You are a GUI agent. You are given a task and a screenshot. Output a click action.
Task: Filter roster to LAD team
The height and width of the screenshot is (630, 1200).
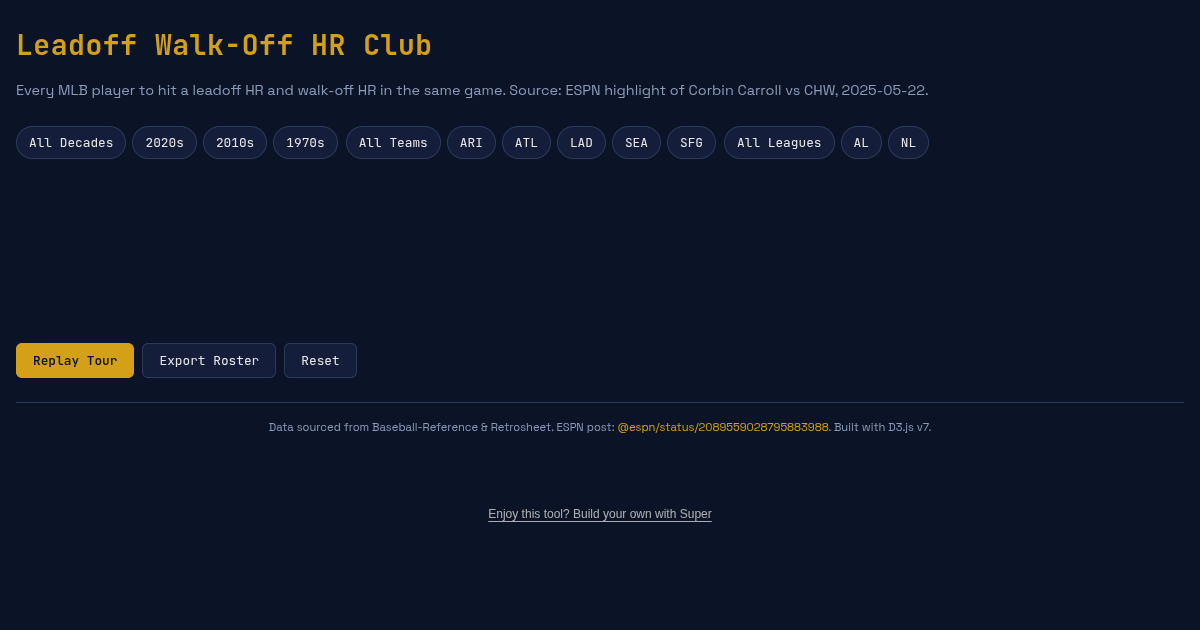click(581, 143)
